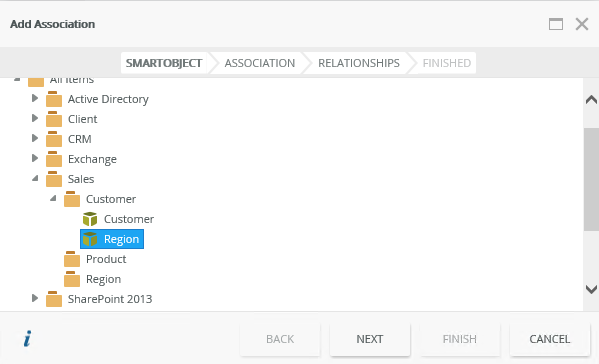Select the Exchange folder label
Image resolution: width=599 pixels, height=364 pixels.
pos(92,159)
